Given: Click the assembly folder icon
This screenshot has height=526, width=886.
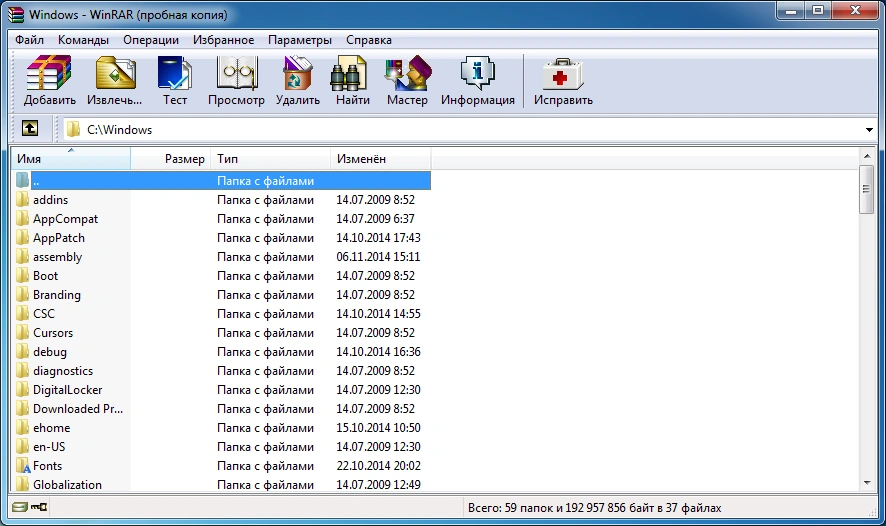Looking at the screenshot, I should pyautogui.click(x=22, y=257).
